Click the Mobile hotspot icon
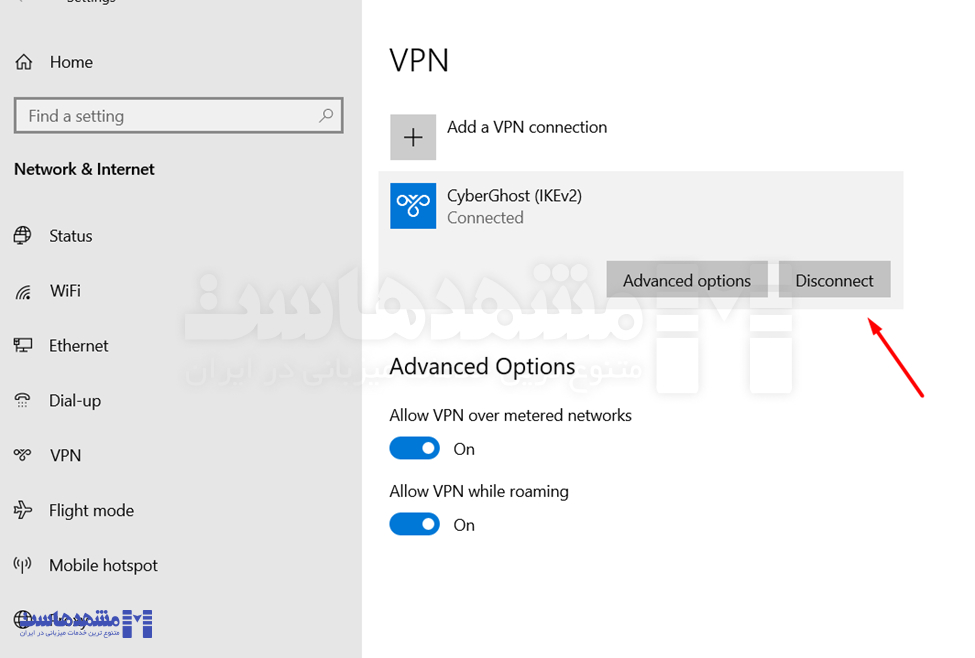975x658 pixels. 23,566
